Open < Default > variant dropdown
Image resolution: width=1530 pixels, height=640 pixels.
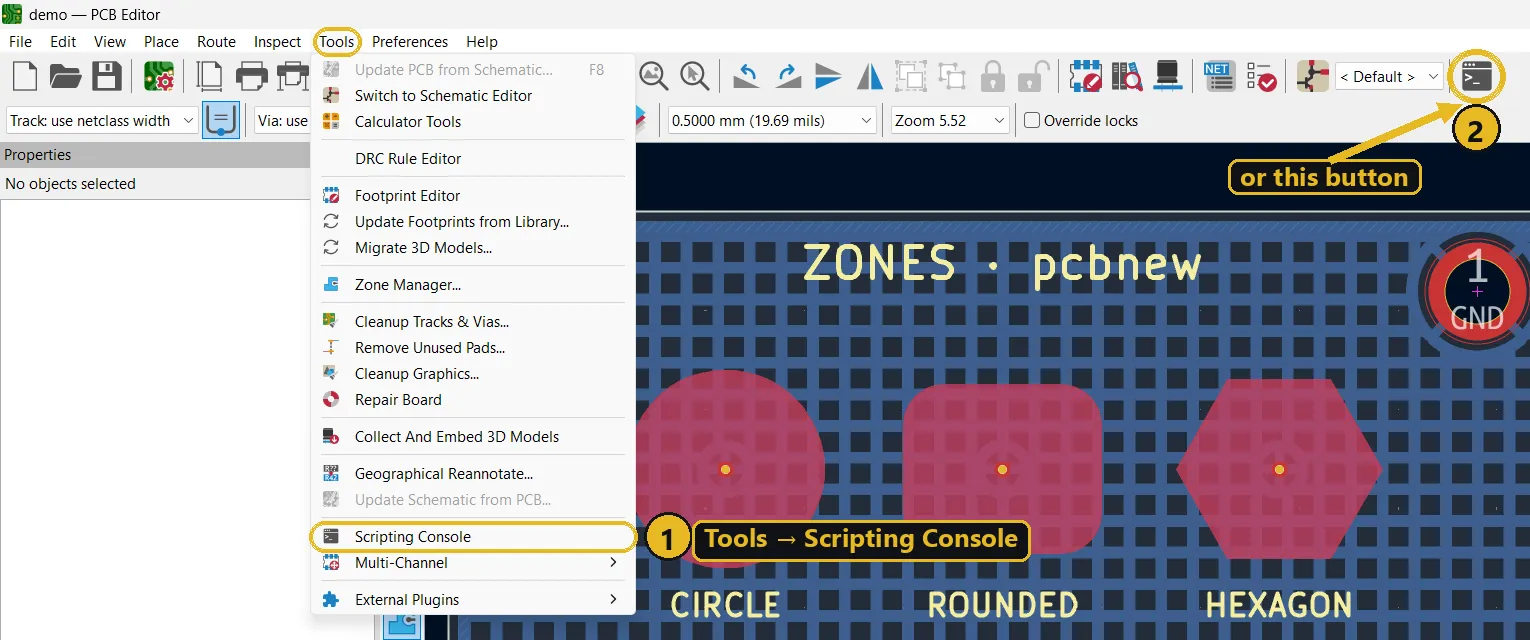pyautogui.click(x=1389, y=77)
